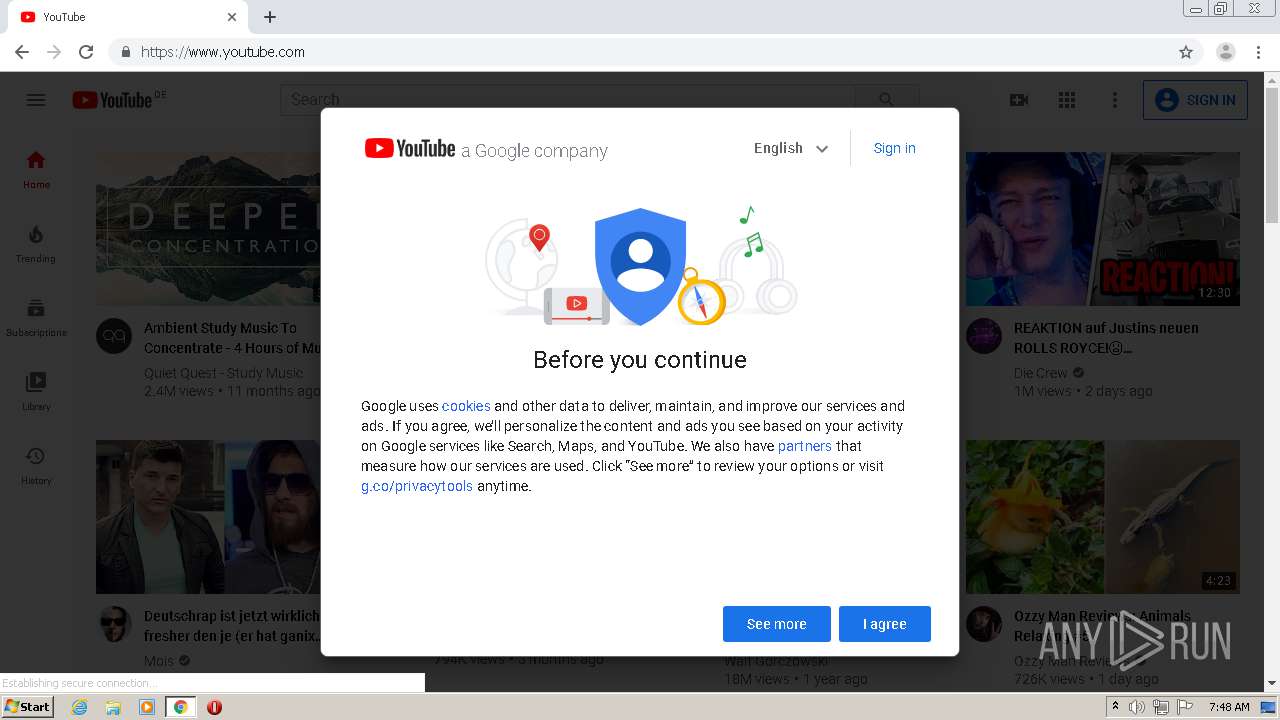Open the YouTube apps grid icon
1280x720 pixels.
(1067, 100)
